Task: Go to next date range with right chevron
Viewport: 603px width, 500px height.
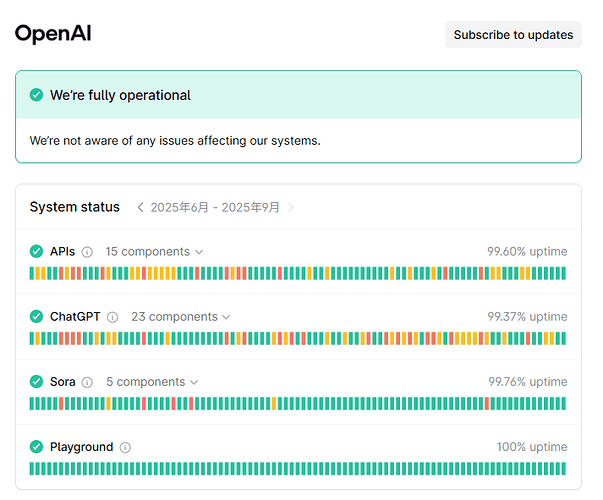Action: [x=291, y=208]
